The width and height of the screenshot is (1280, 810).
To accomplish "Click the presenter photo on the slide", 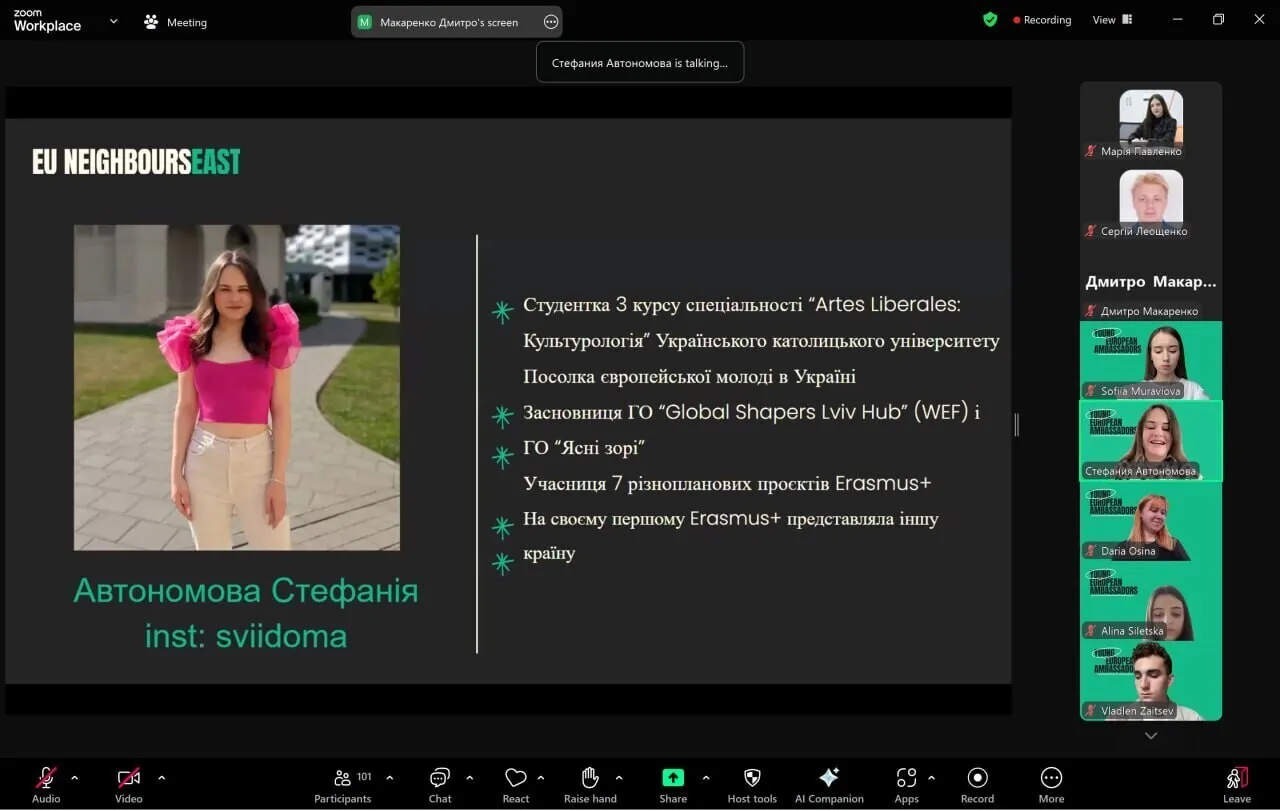I will tap(237, 387).
